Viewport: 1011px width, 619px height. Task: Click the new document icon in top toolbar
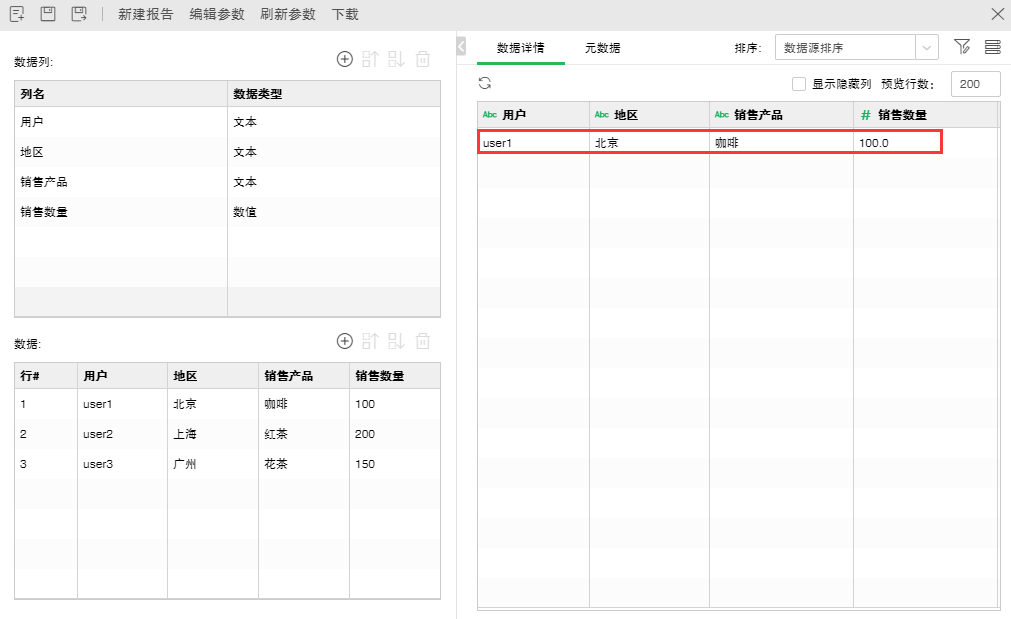coord(17,14)
